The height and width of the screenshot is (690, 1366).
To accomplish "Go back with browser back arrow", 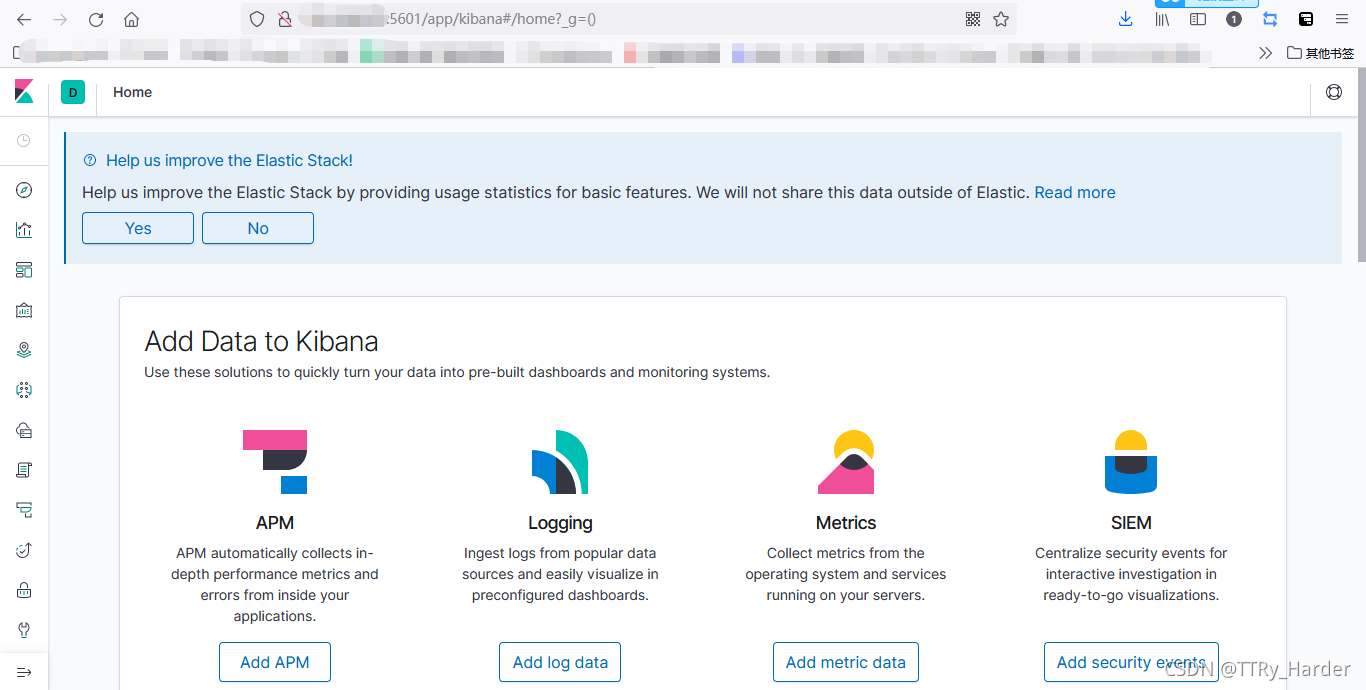I will click(x=24, y=19).
